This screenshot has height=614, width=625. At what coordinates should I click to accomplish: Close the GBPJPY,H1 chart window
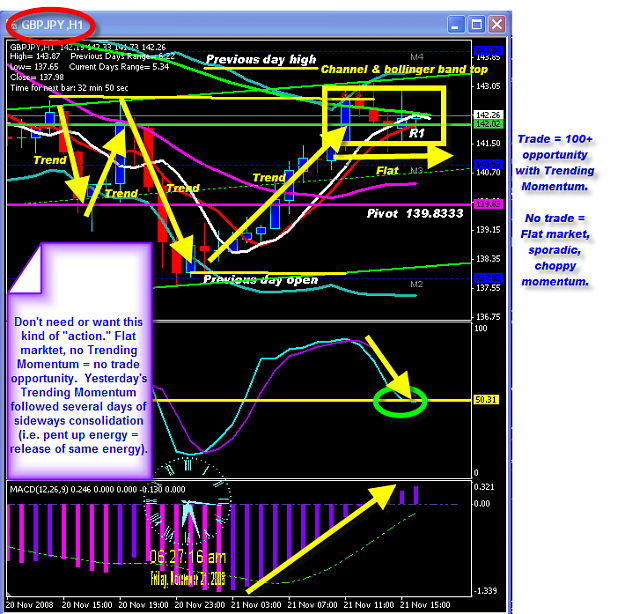click(497, 24)
